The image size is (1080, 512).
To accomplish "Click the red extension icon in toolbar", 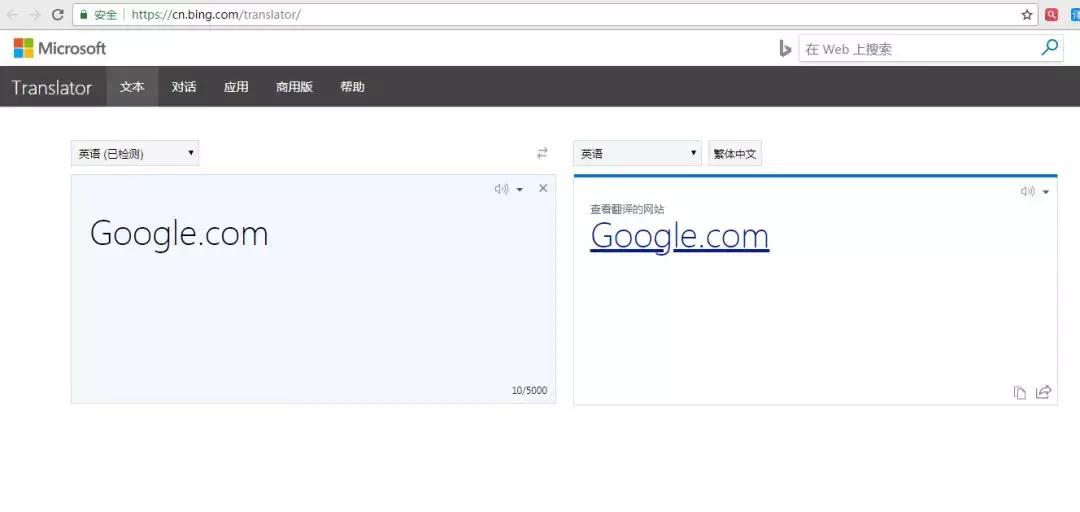I will point(1051,14).
